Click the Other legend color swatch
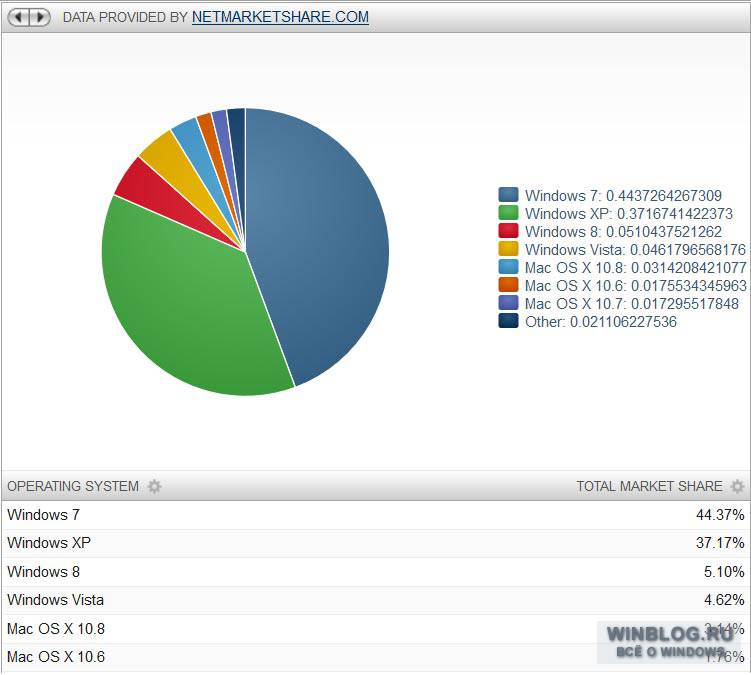The image size is (751, 675). tap(508, 321)
